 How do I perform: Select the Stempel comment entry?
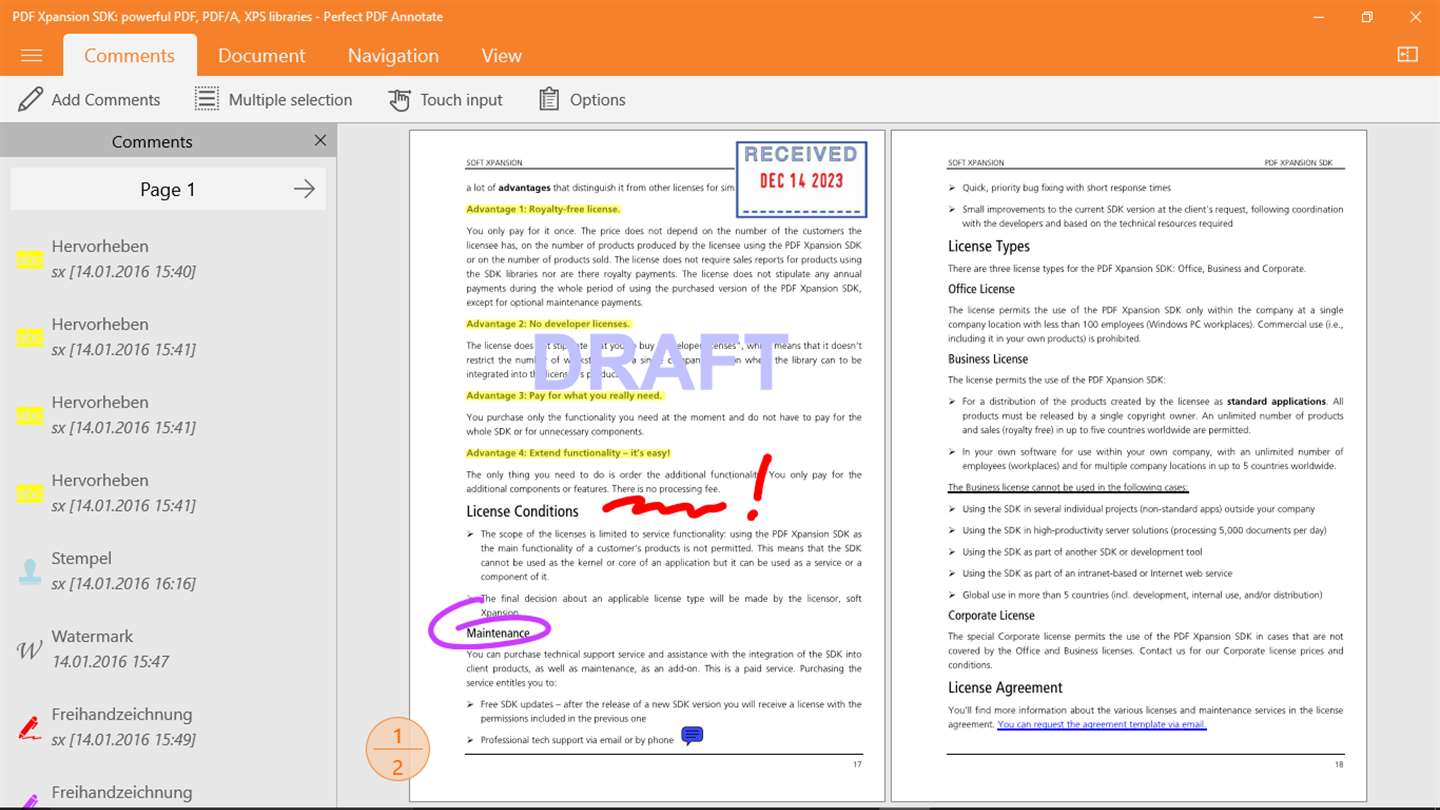(168, 570)
